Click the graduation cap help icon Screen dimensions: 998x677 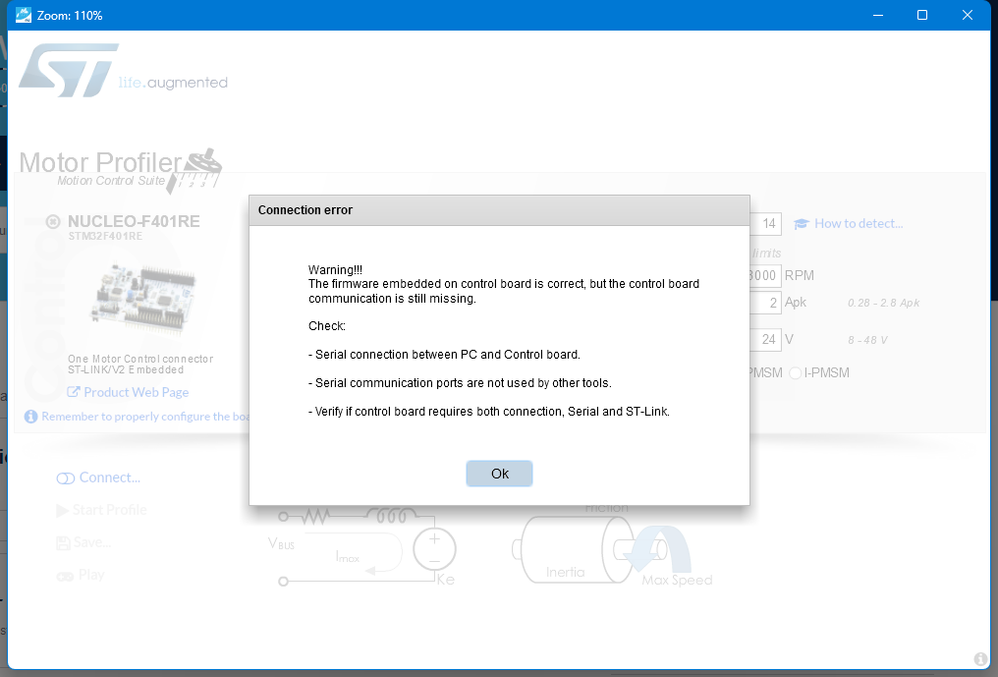click(801, 223)
